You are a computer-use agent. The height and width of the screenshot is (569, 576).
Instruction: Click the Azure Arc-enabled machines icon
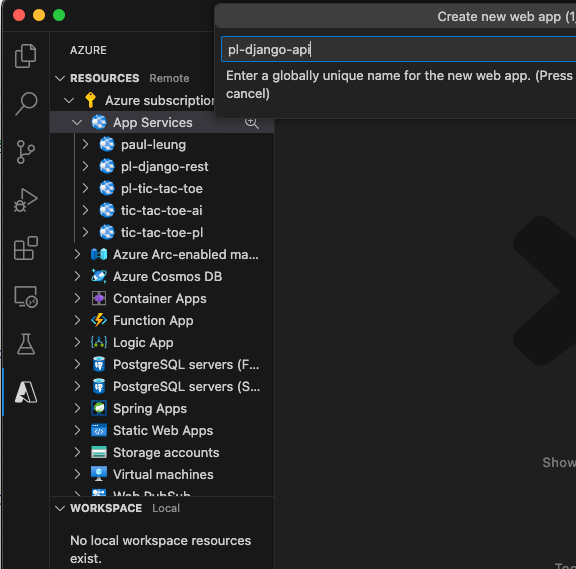point(99,254)
